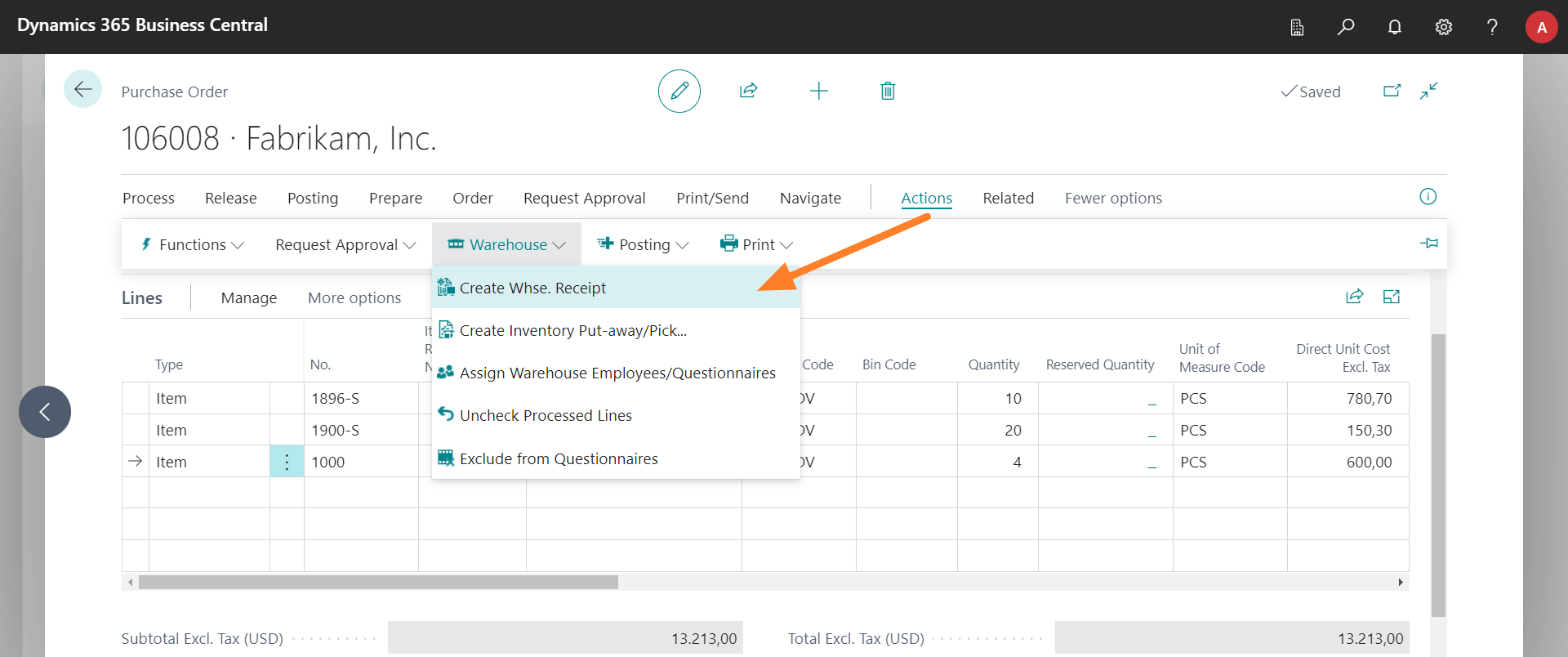Click the horizontal scrollbar thumb of the lines grid
1568x657 pixels.
pos(378,582)
